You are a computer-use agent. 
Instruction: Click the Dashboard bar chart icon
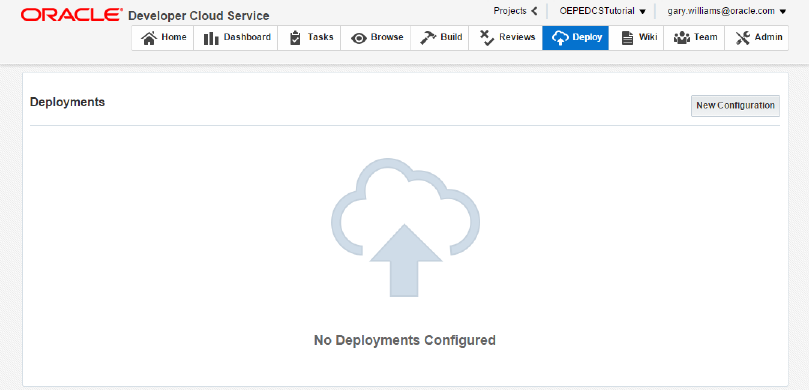(x=211, y=38)
